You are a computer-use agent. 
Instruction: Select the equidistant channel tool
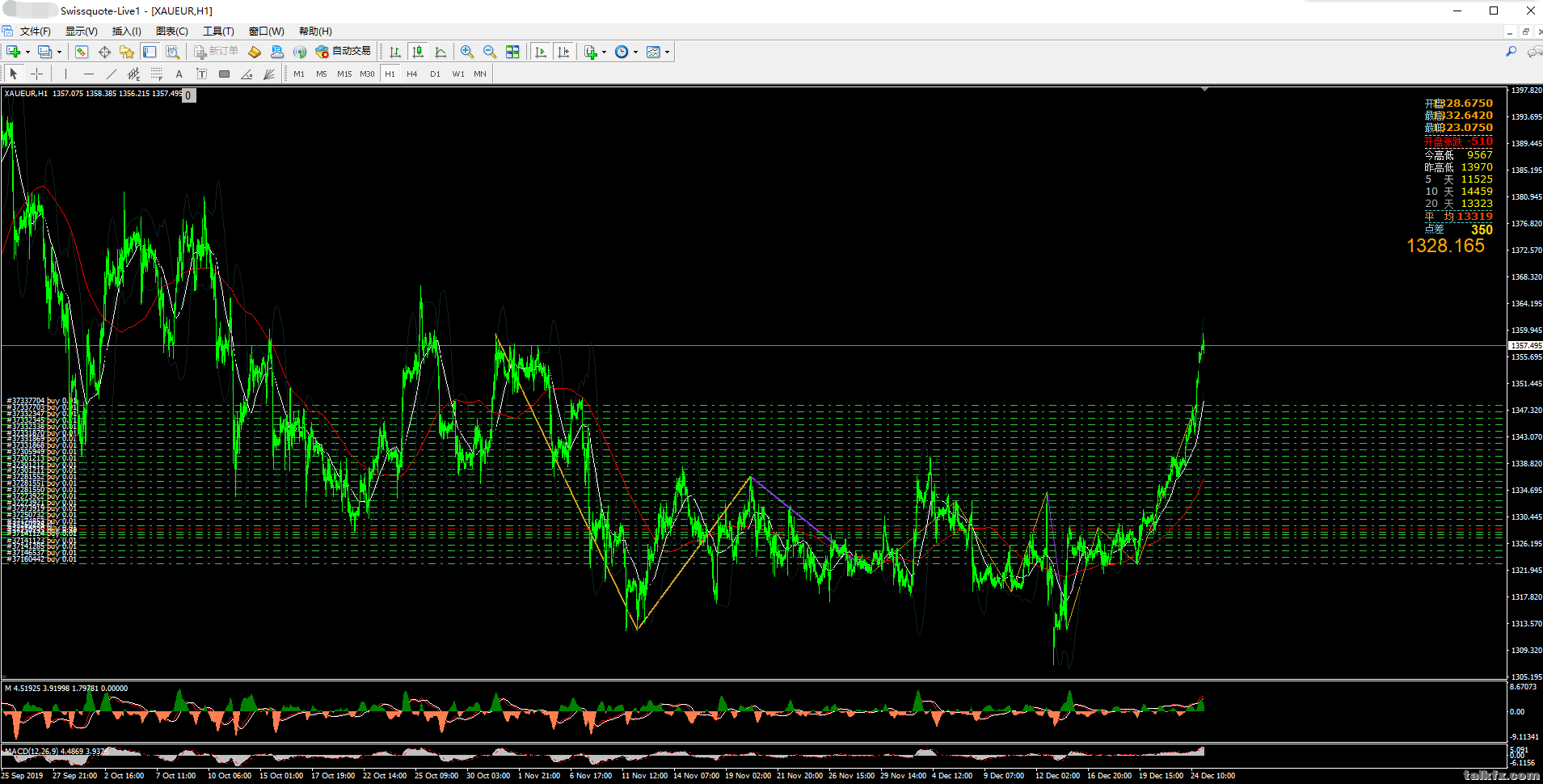click(x=134, y=74)
